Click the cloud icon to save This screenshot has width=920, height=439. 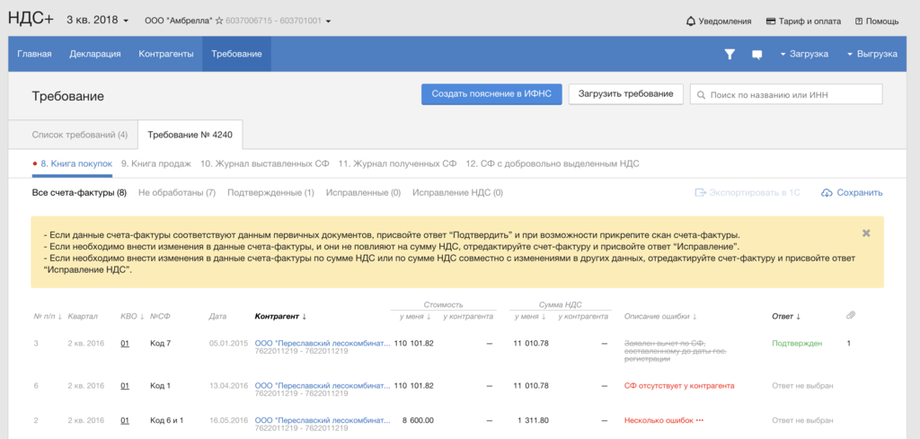click(826, 193)
